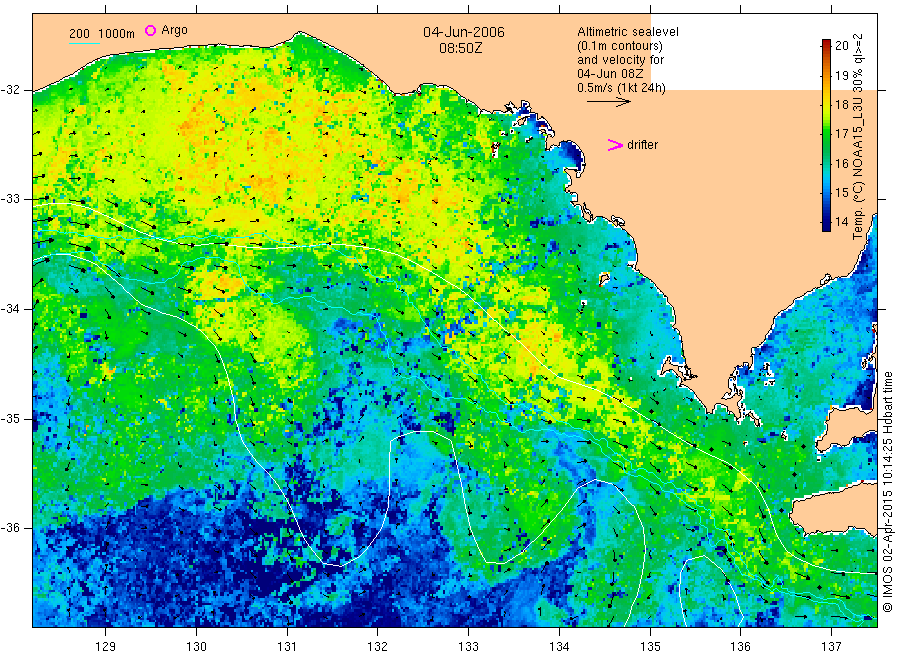
Task: Click the 0.5m/s velocity scale arrow
Action: click(x=608, y=102)
